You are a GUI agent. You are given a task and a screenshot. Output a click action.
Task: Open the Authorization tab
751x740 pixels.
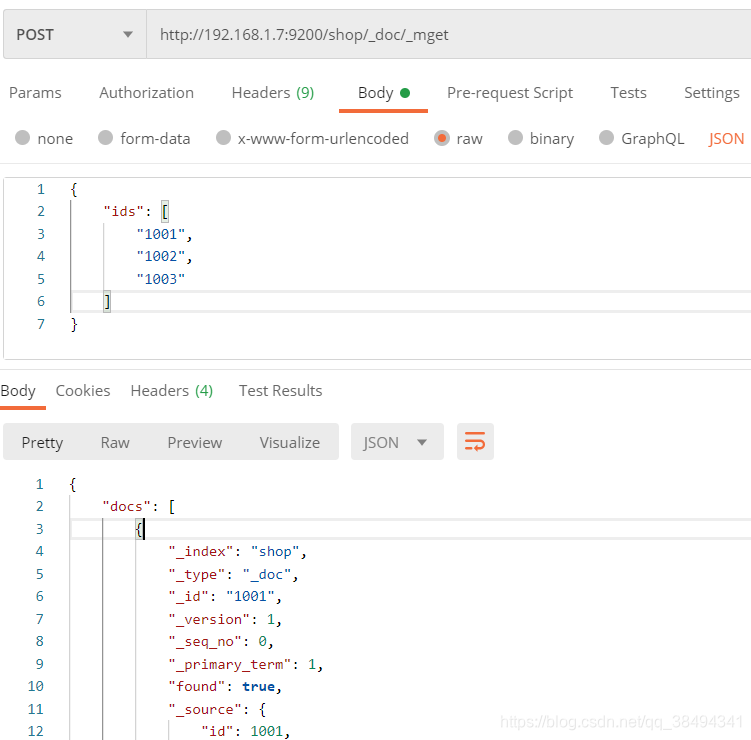tap(146, 93)
